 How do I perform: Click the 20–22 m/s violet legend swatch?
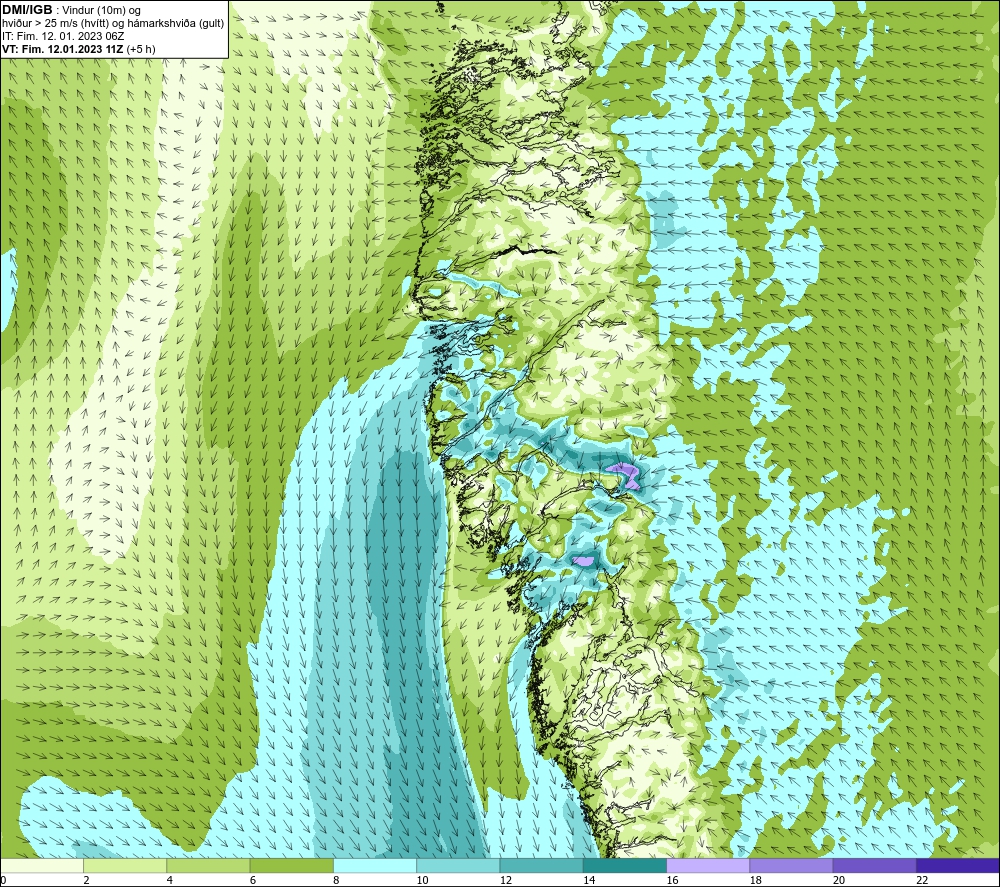tap(874, 865)
